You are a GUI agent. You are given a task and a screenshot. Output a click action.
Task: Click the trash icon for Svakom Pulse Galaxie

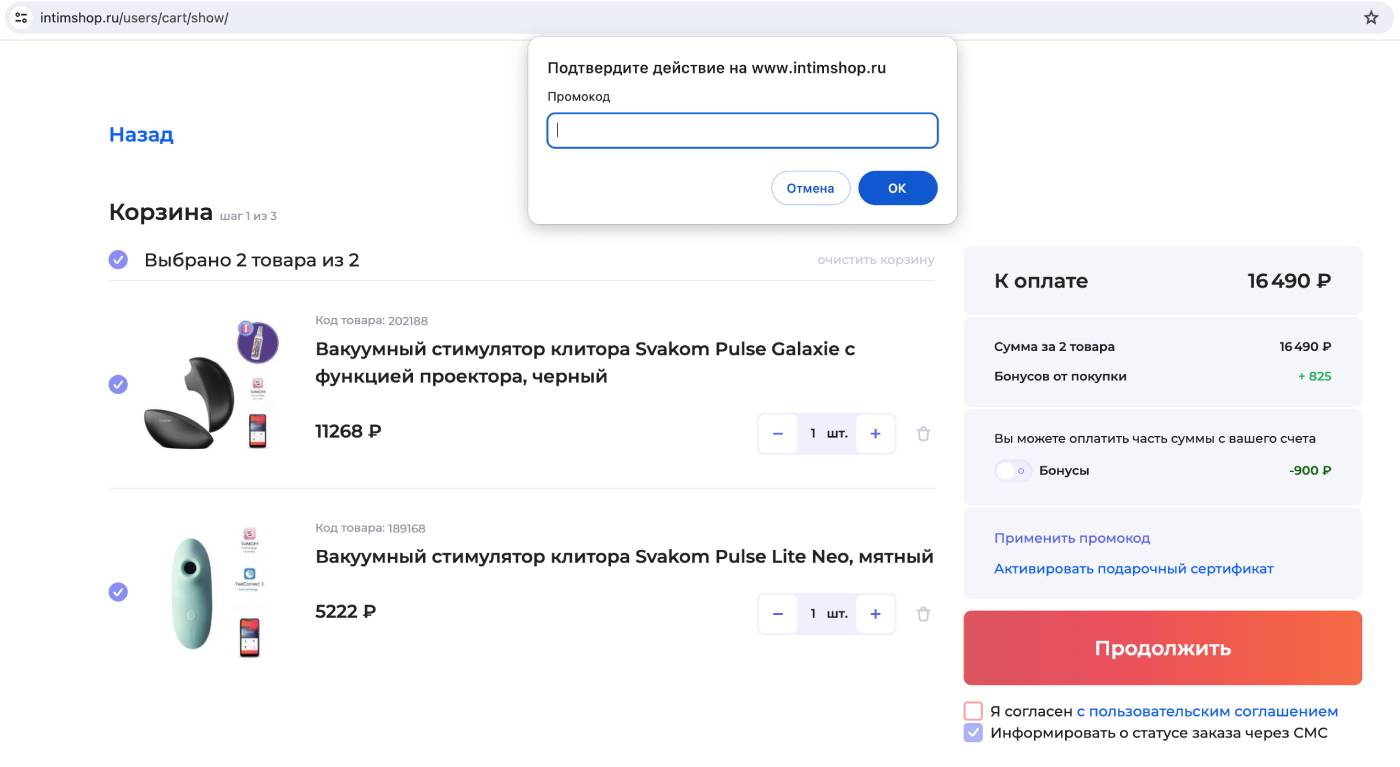pos(922,433)
